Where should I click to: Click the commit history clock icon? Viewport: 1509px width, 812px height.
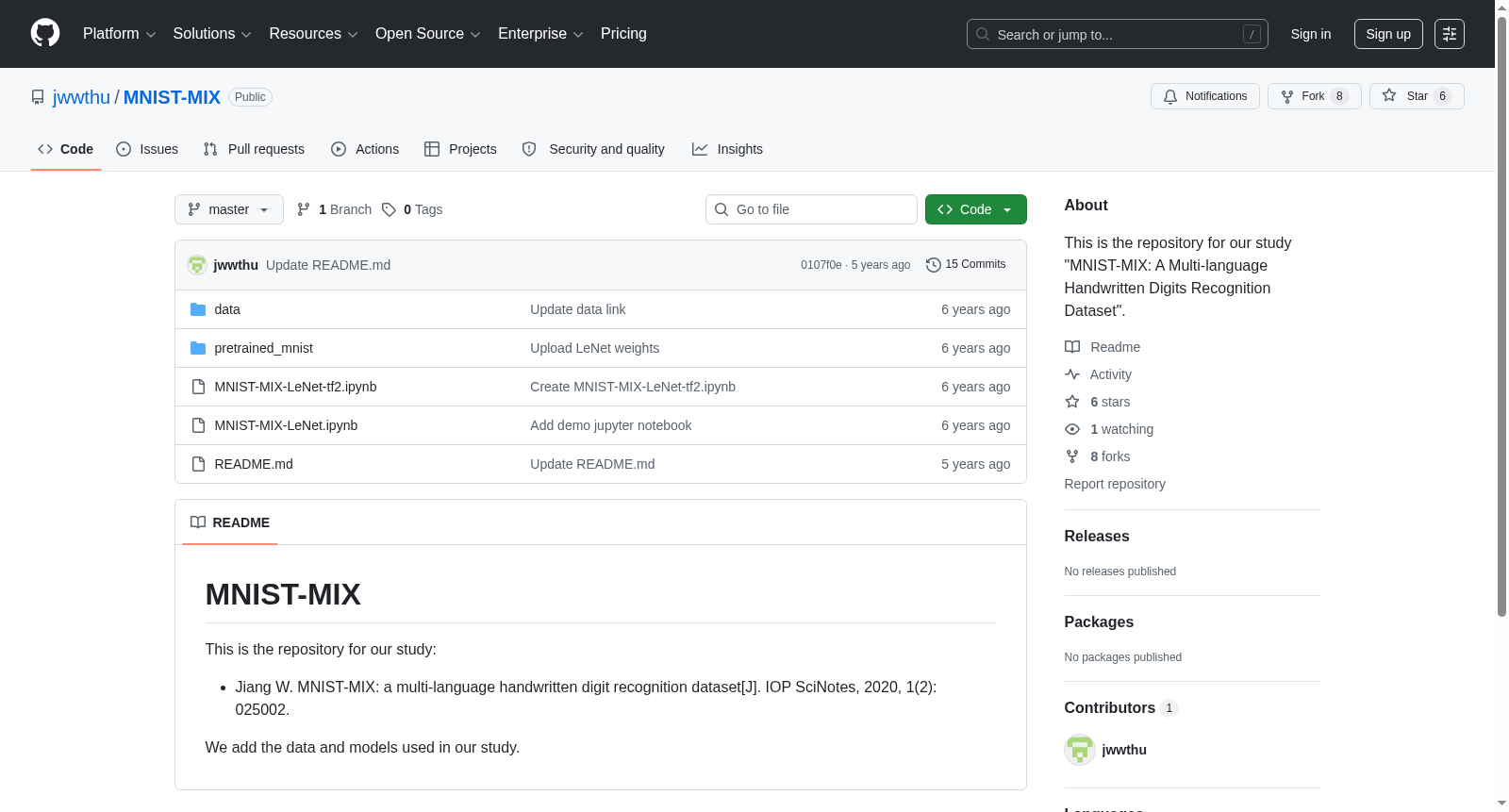934,265
